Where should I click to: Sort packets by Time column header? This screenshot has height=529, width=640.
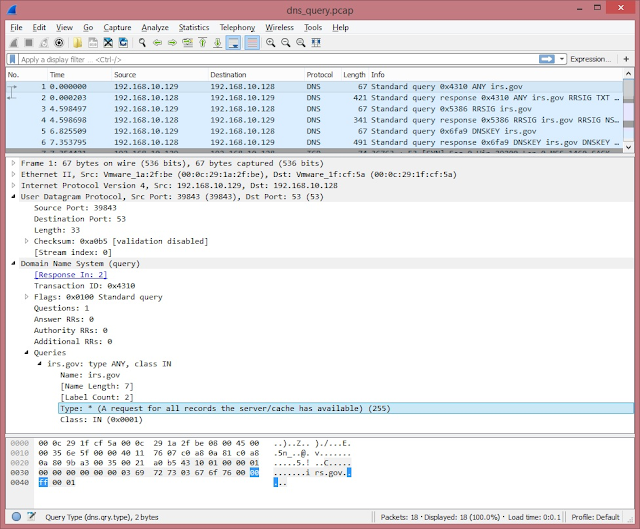[x=79, y=75]
